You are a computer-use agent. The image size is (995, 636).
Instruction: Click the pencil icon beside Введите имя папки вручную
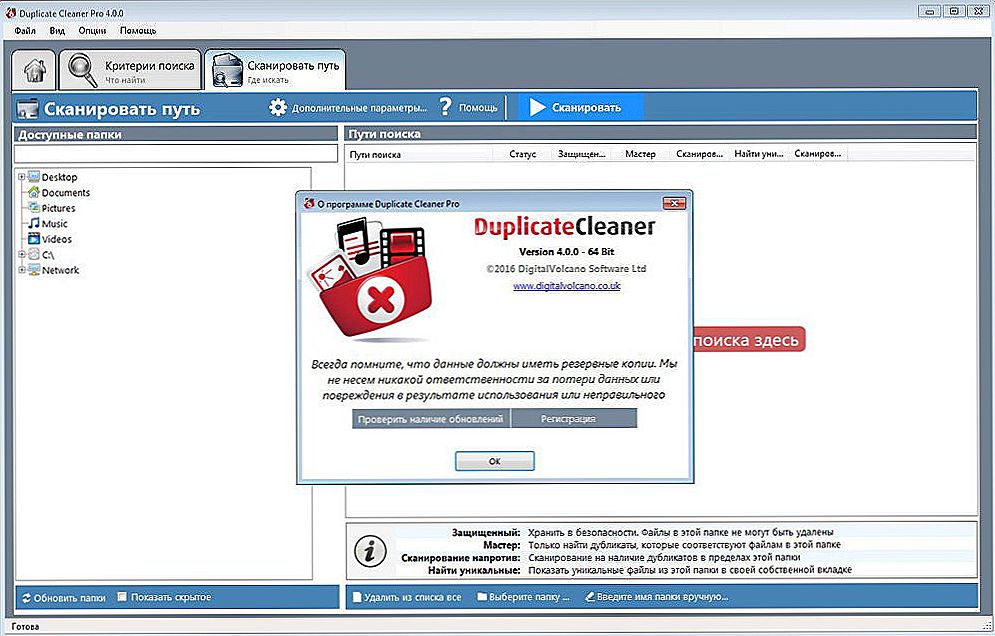tap(590, 597)
